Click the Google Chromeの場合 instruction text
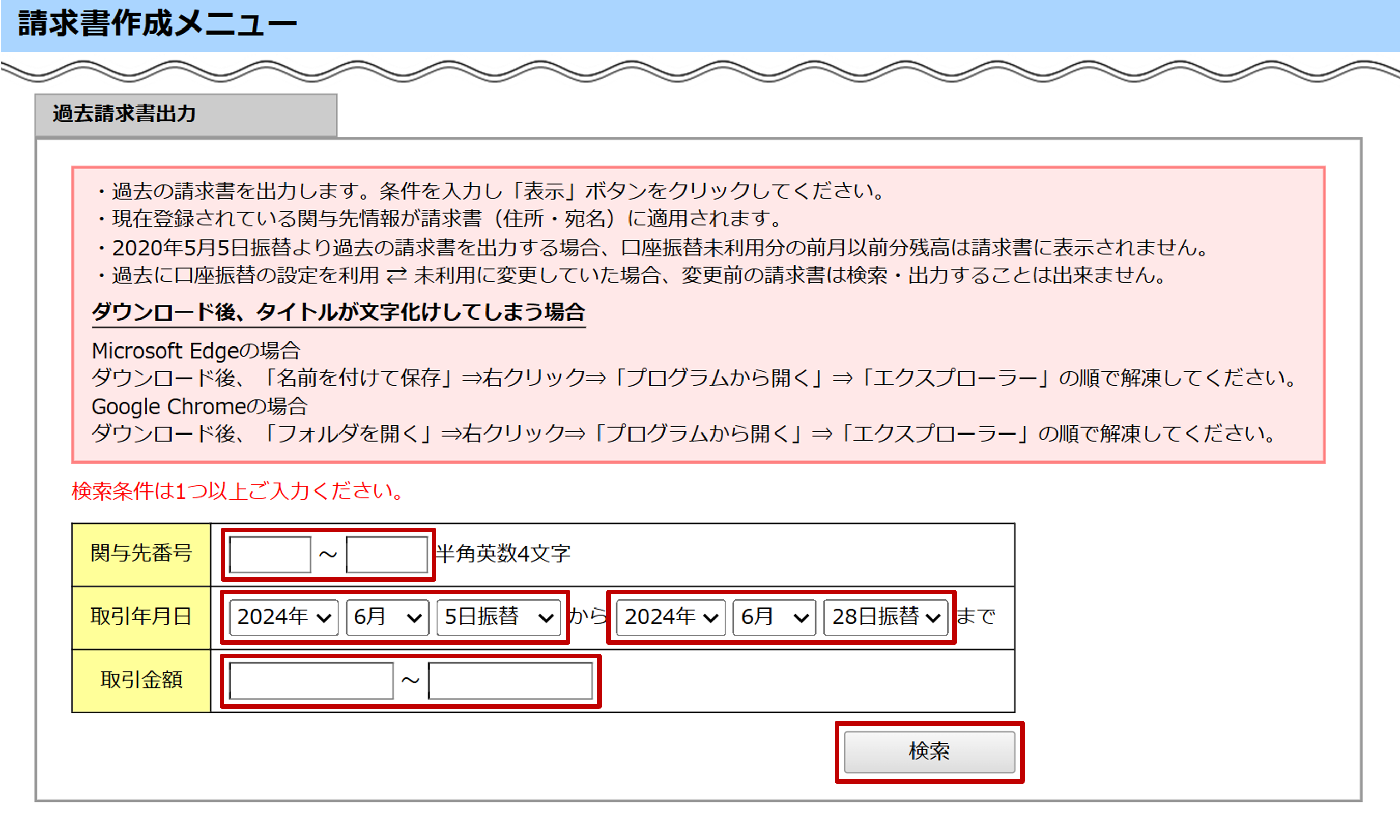The image size is (1400, 840). click(x=199, y=407)
